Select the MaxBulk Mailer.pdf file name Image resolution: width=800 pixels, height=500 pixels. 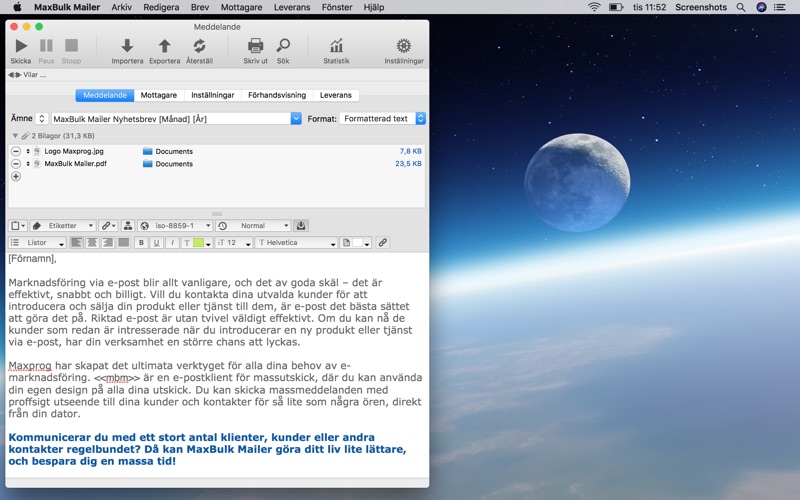point(76,164)
